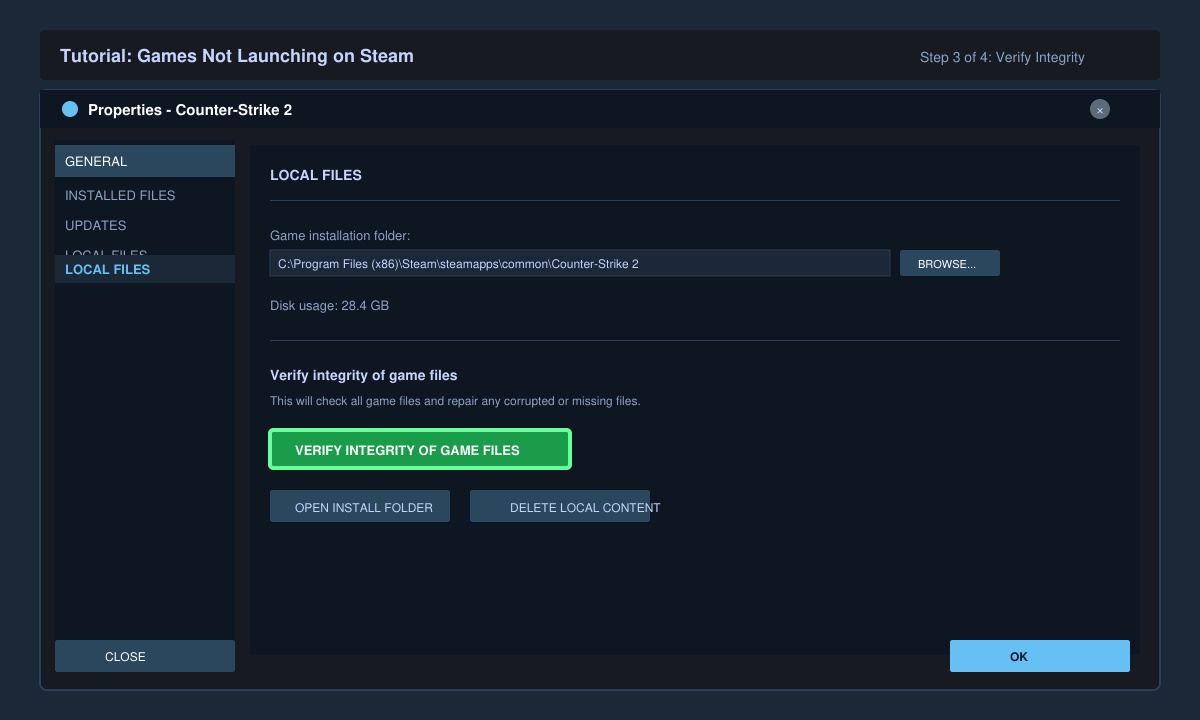Select the highlighted LOCAL FILES sidebar item

tap(145, 269)
